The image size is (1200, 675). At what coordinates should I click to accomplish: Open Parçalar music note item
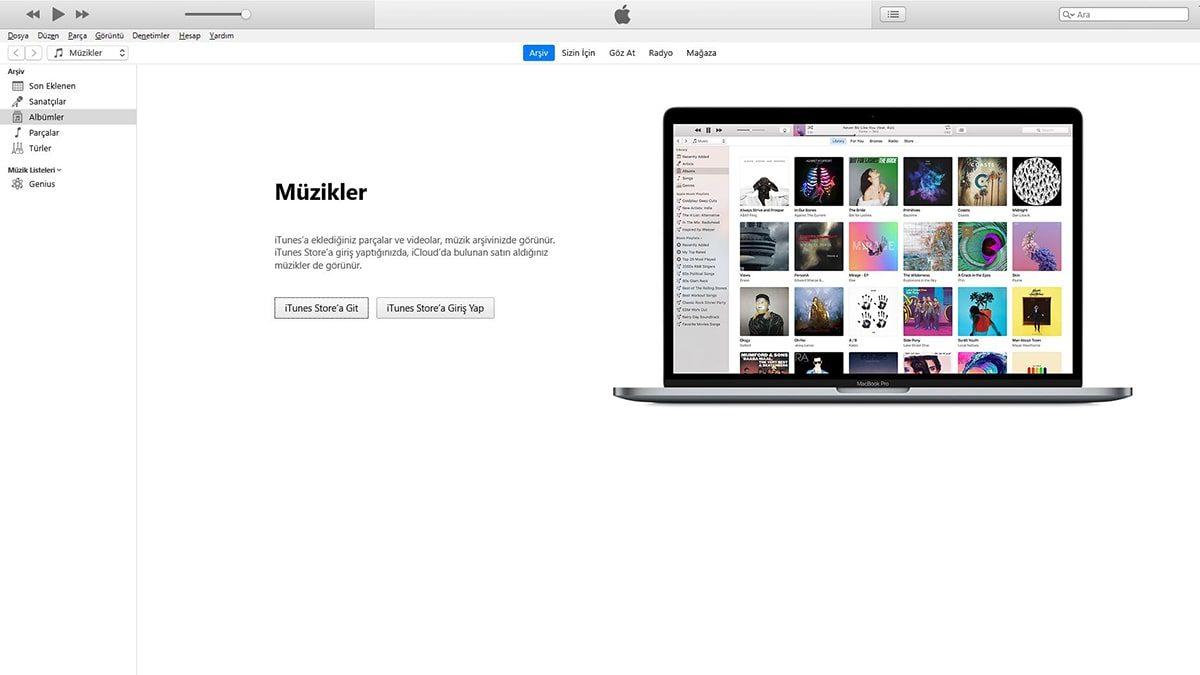click(x=43, y=133)
